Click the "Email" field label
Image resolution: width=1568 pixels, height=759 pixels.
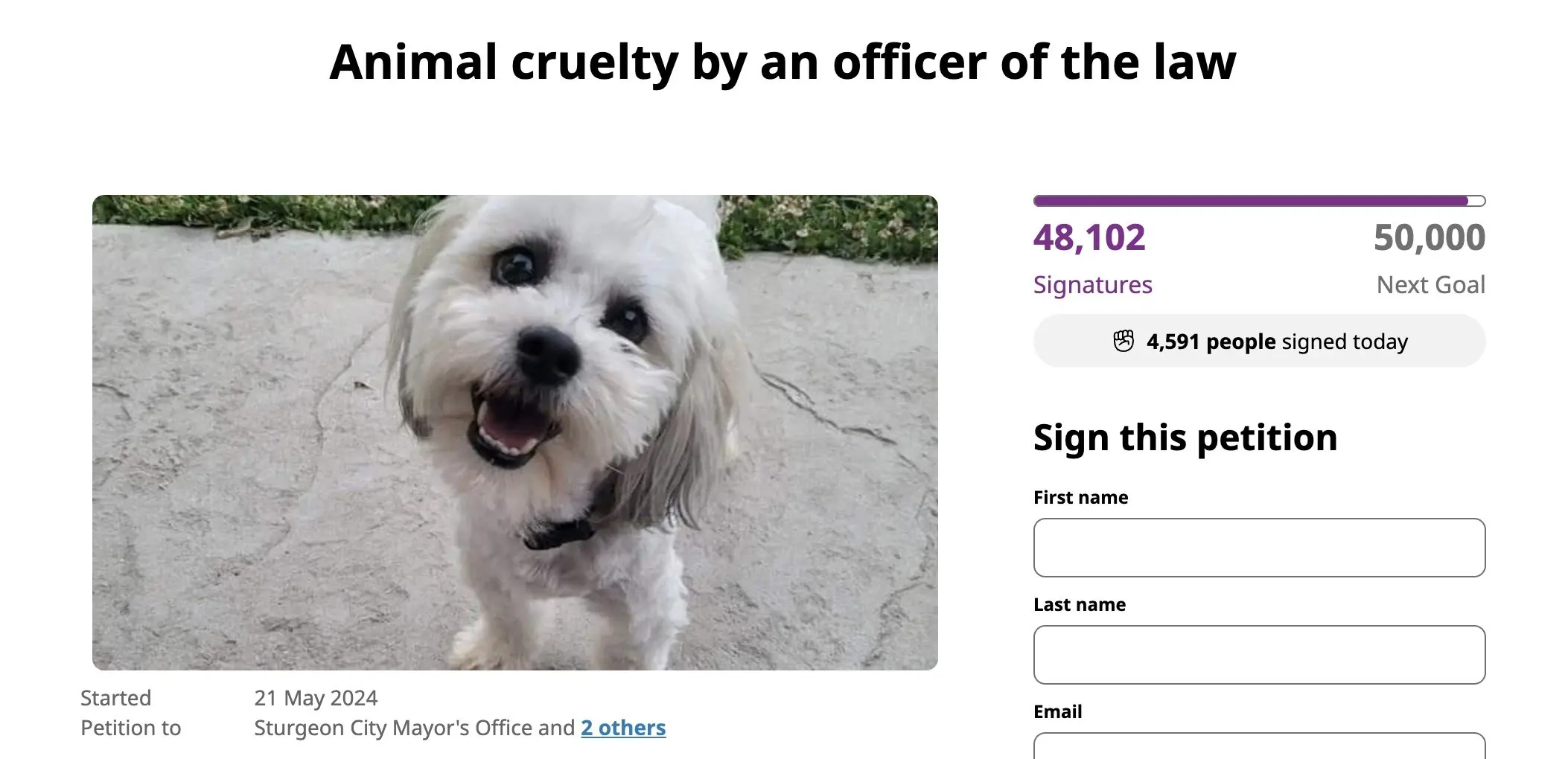(x=1057, y=711)
